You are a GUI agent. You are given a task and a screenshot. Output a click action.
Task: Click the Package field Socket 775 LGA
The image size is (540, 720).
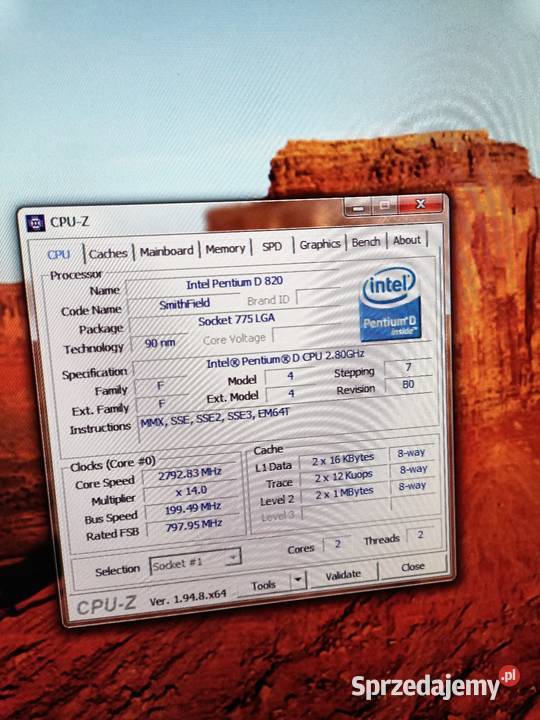coord(236,320)
